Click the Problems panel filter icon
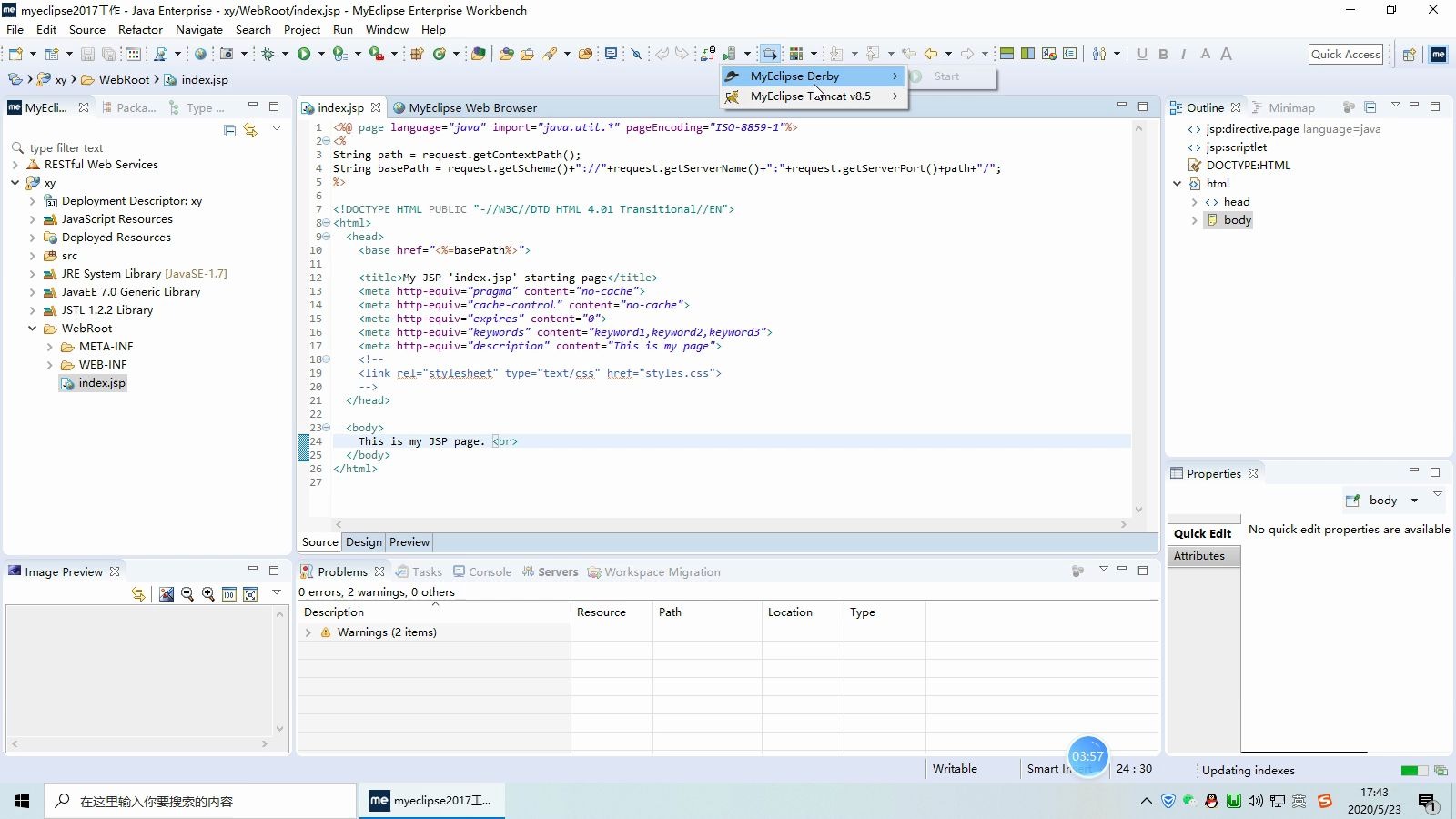The image size is (1456, 819). tap(1078, 571)
